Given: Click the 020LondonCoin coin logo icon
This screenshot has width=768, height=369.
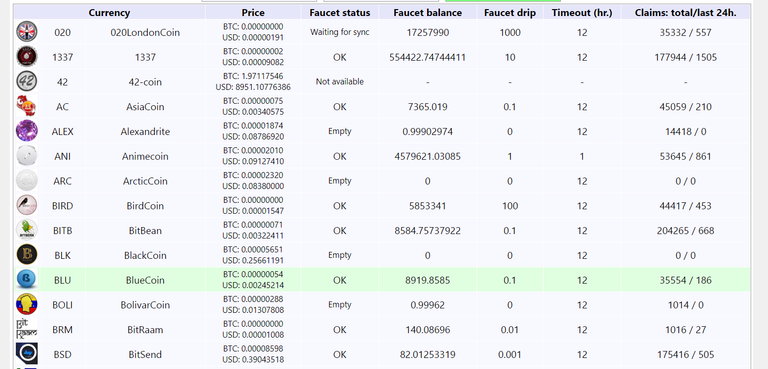Looking at the screenshot, I should (x=26, y=31).
